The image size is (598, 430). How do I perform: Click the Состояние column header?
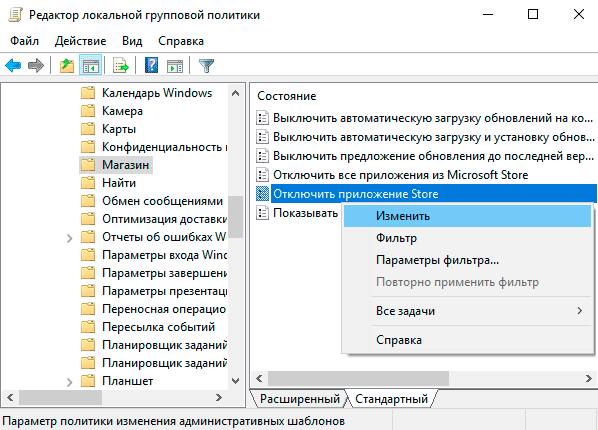click(286, 96)
